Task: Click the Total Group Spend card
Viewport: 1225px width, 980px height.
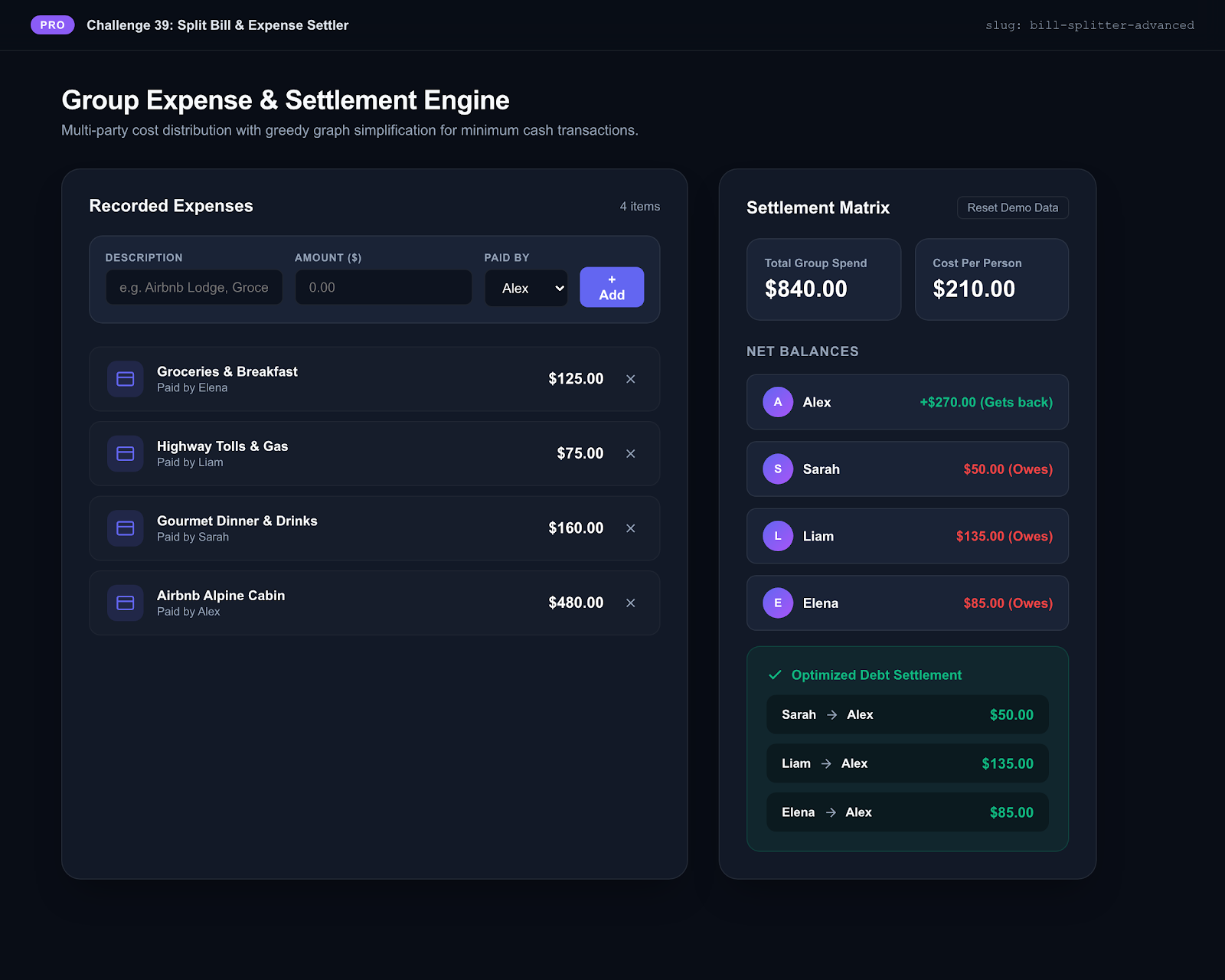Action: point(824,279)
